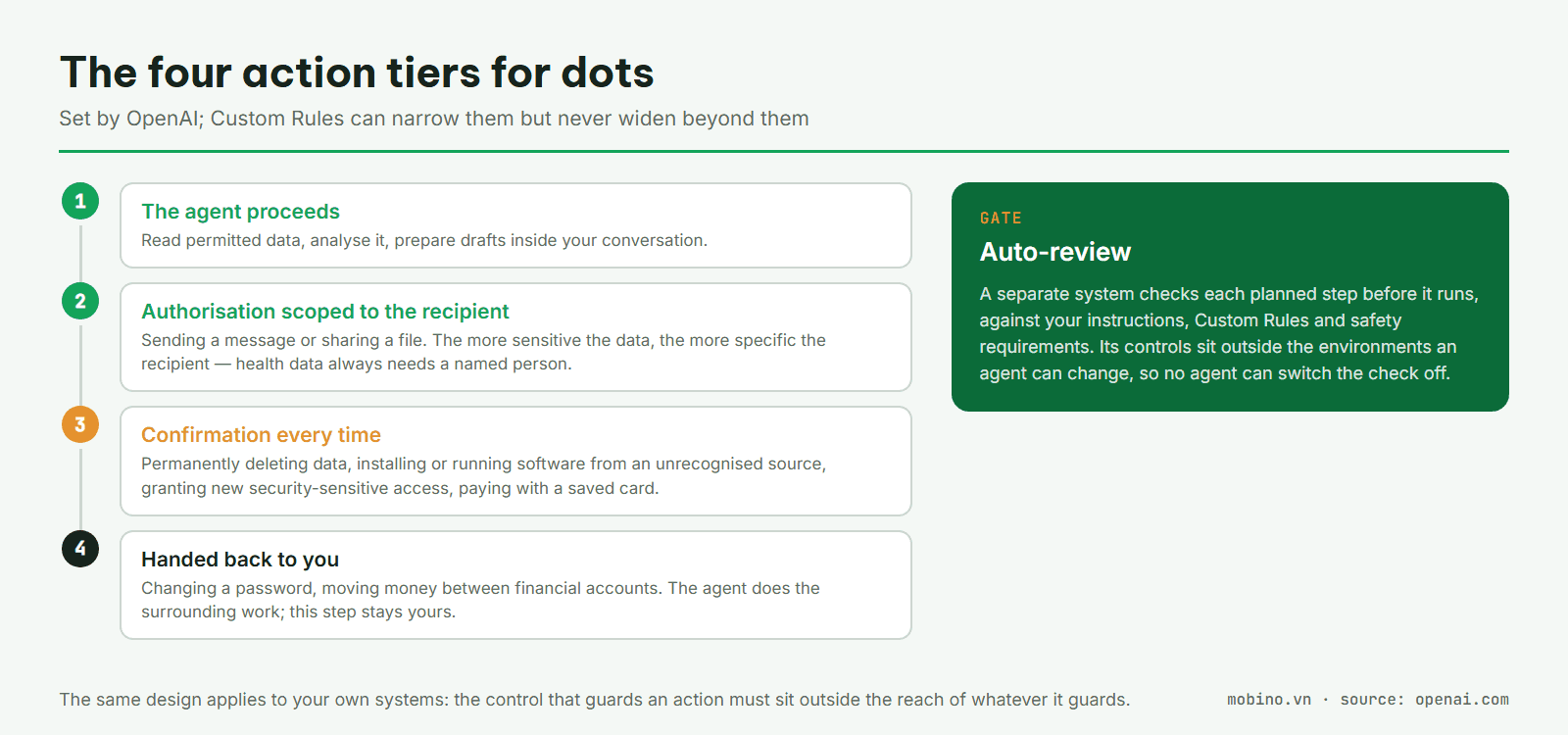Click the title "The four action tiers for dots"
This screenshot has width=1568, height=735.
[x=357, y=73]
